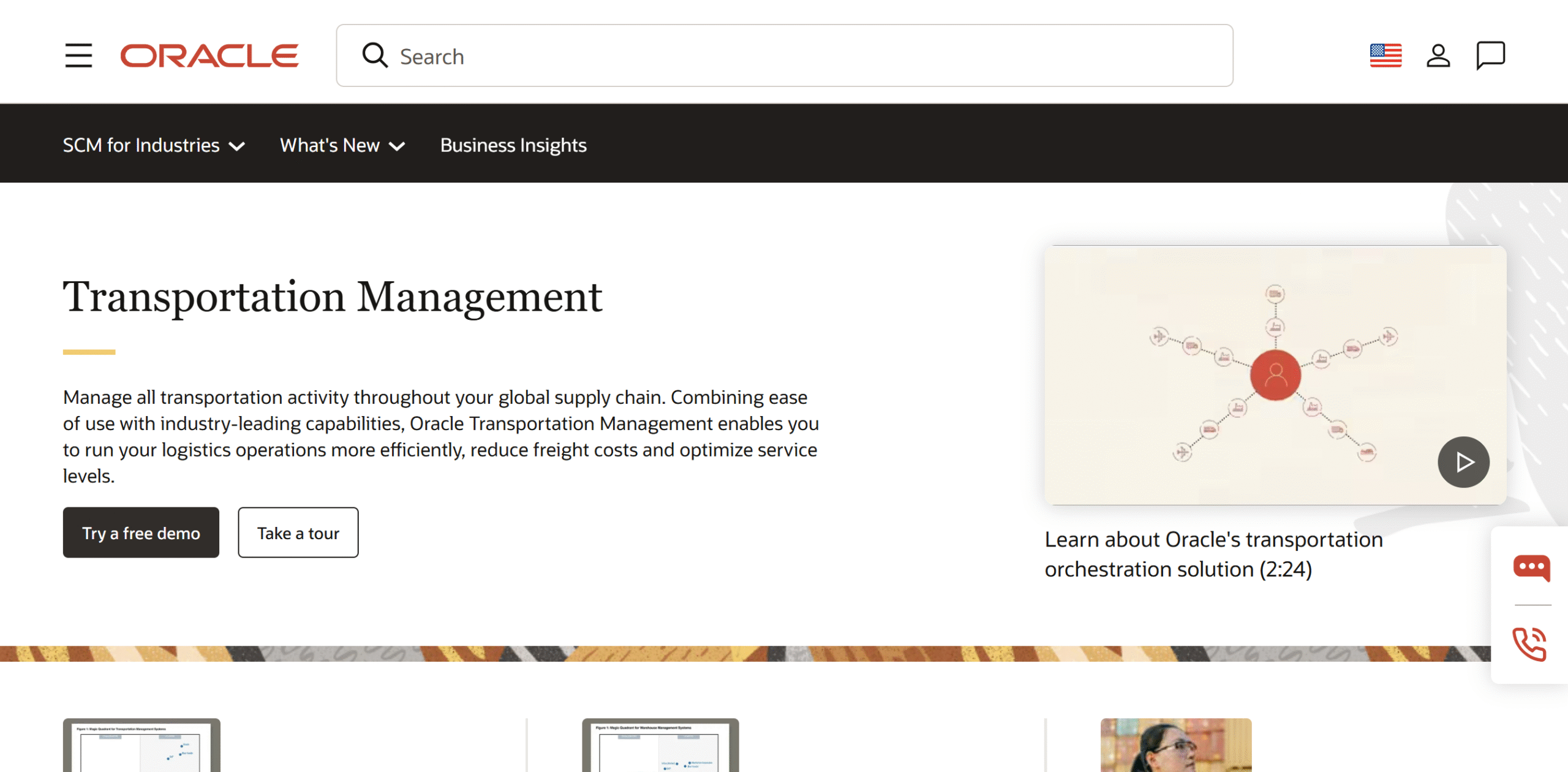Go to the Oracle home logo
Image resolution: width=1568 pixels, height=772 pixels.
(209, 56)
